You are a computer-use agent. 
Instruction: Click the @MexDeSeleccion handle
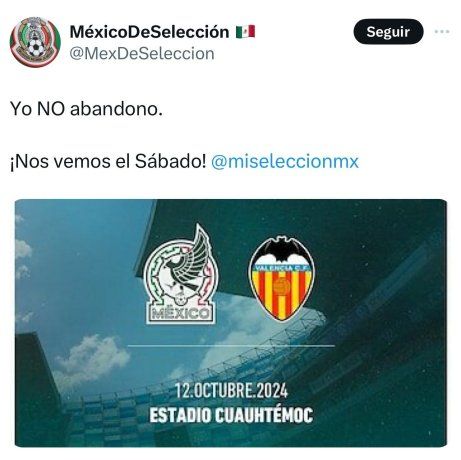pos(142,54)
